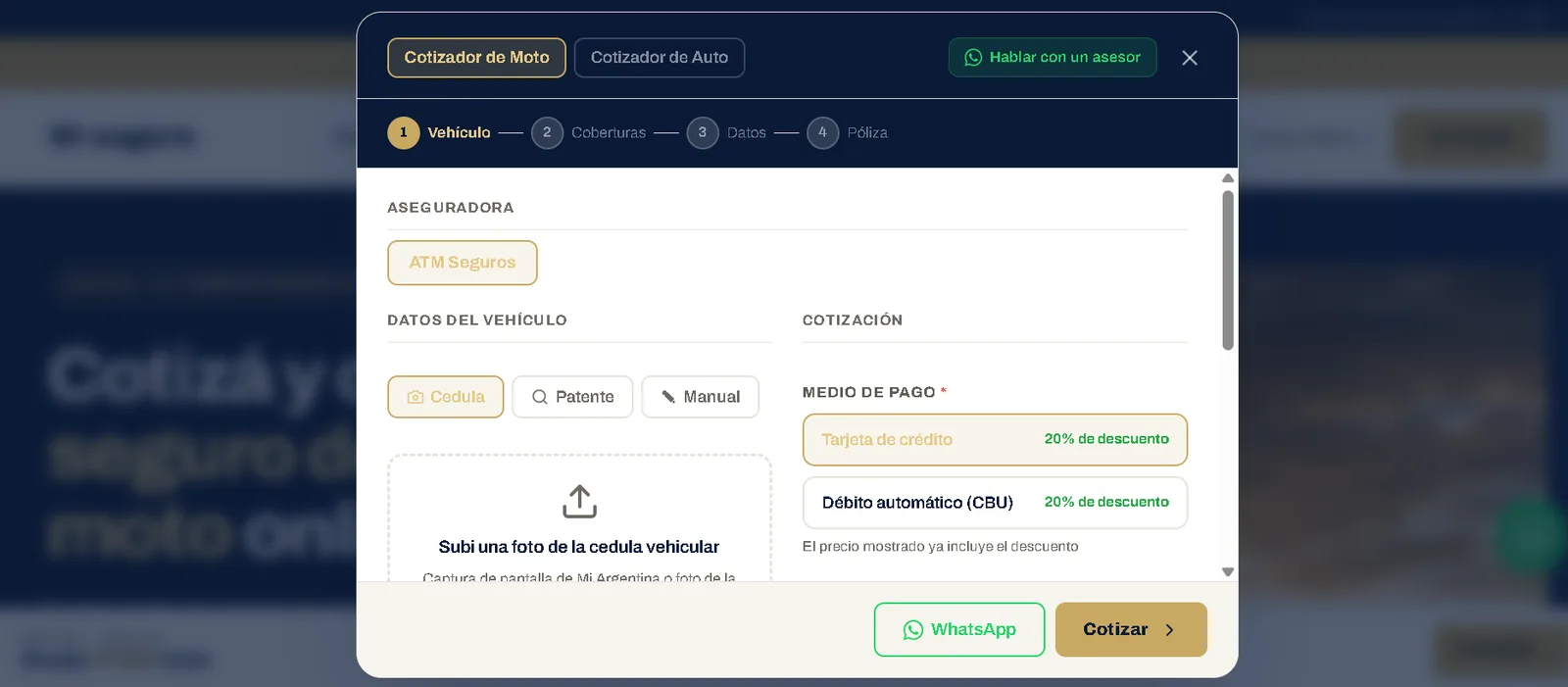The height and width of the screenshot is (687, 1568).
Task: Click the arrow chevron on Cotizar button
Action: click(1169, 630)
